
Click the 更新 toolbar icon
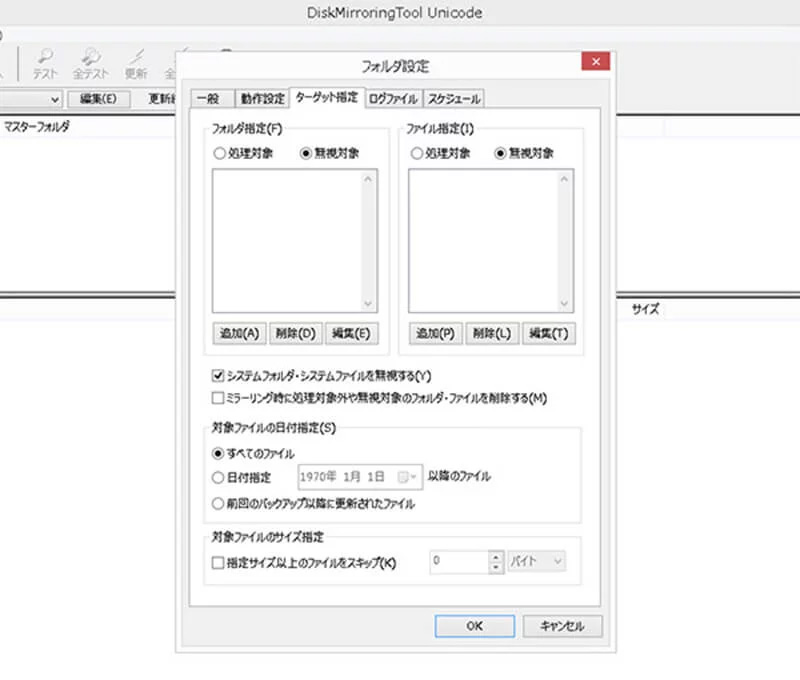pyautogui.click(x=135, y=63)
